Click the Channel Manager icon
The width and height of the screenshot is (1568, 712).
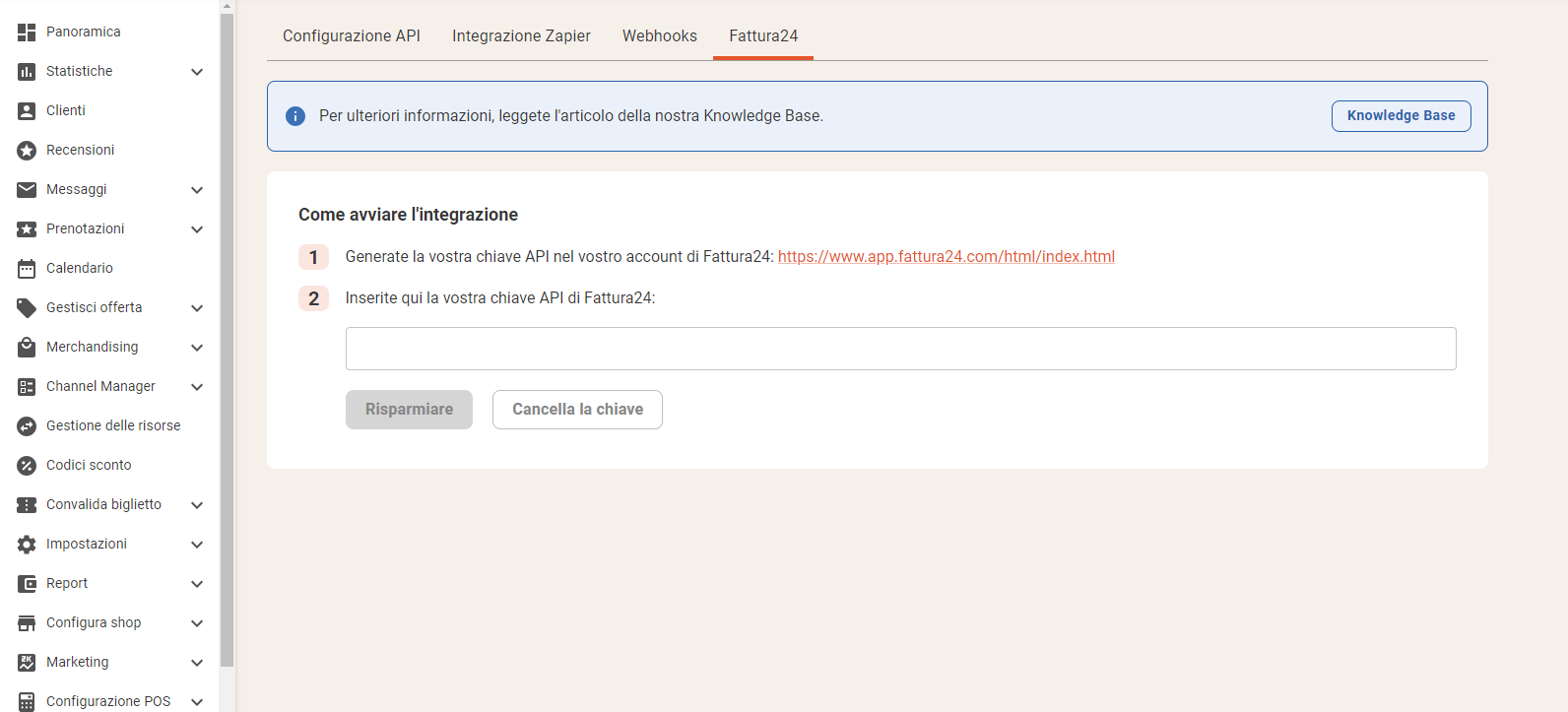pos(27,387)
